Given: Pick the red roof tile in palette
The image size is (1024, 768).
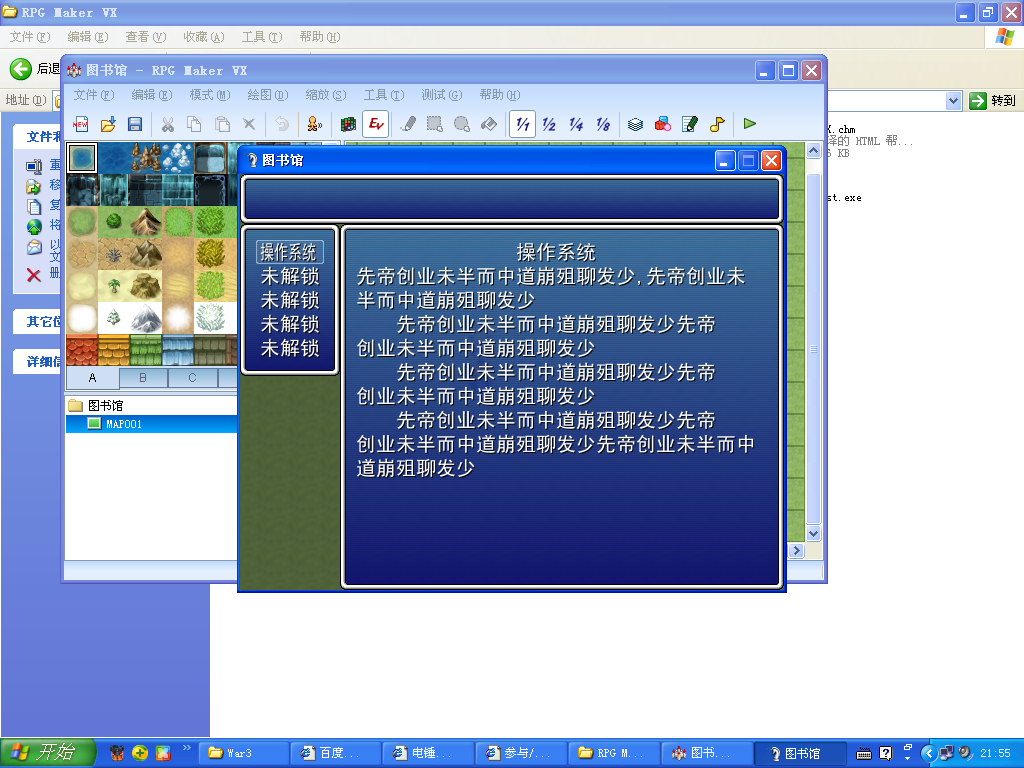Looking at the screenshot, I should 82,350.
